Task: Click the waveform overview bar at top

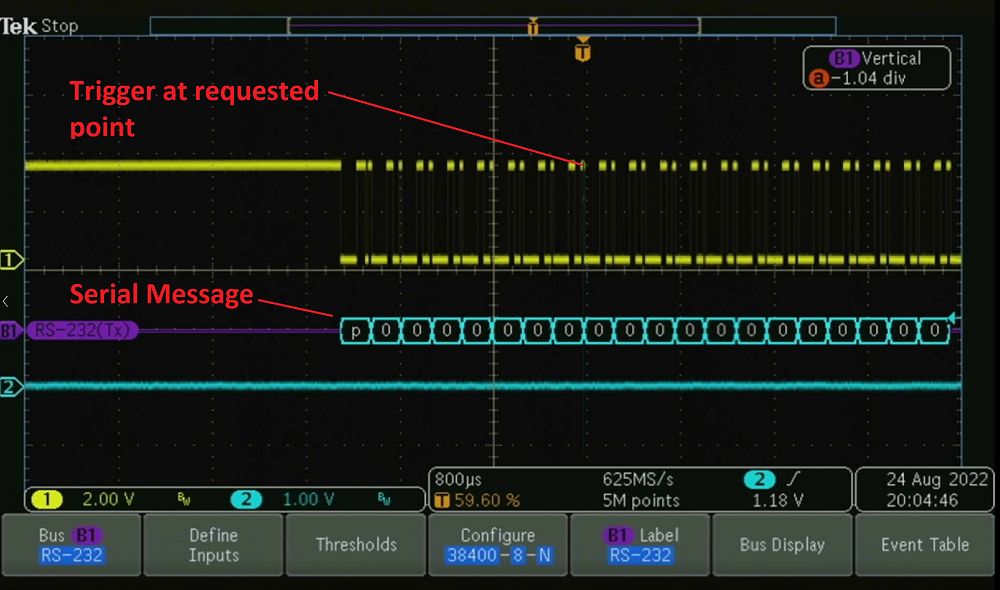Action: 492,26
